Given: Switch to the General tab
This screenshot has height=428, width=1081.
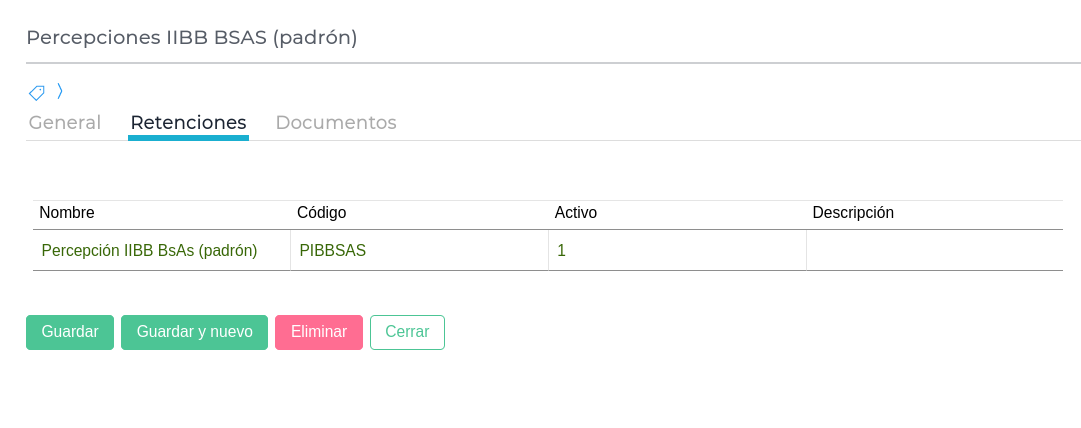Looking at the screenshot, I should [65, 123].
